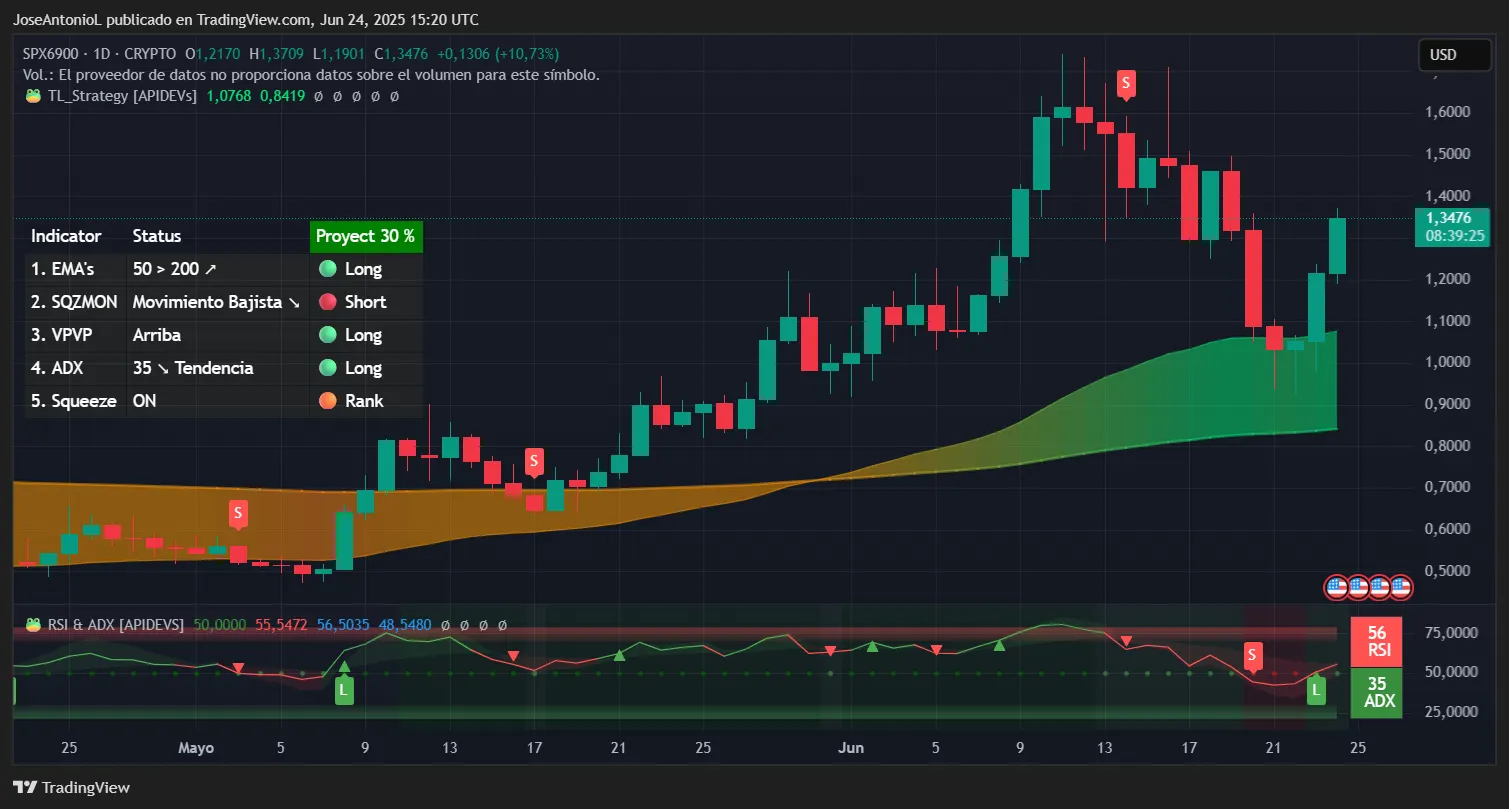Click the green status dot in the EMA's row

pyautogui.click(x=327, y=269)
